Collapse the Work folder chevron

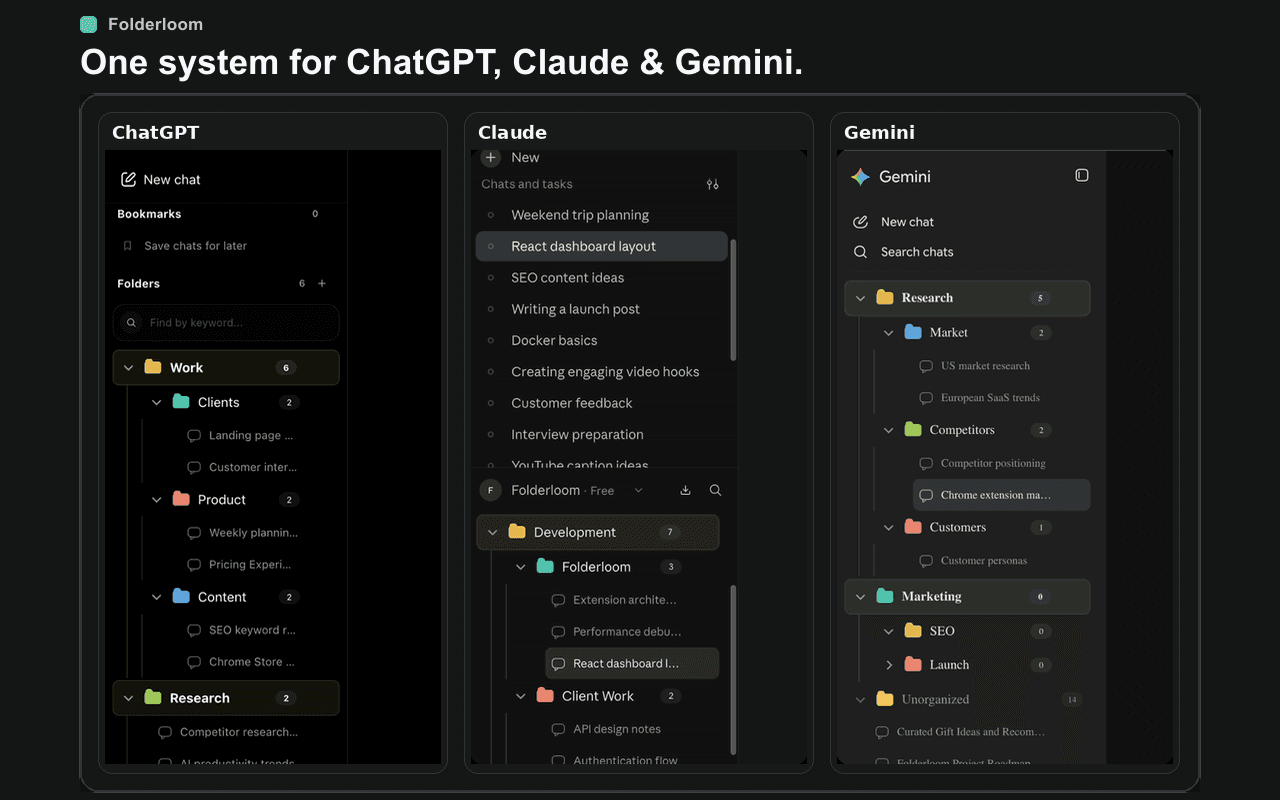click(128, 368)
